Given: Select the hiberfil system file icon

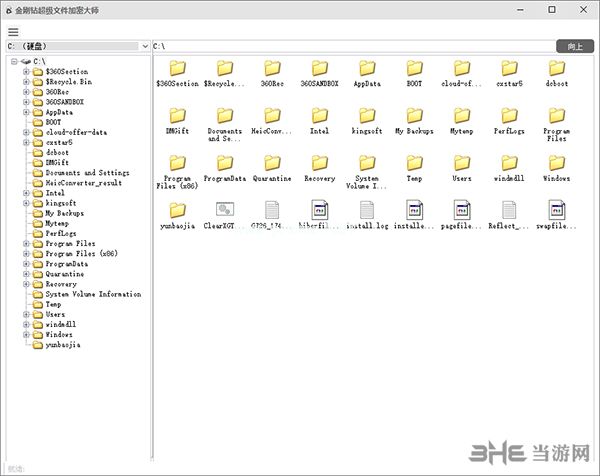Looking at the screenshot, I should click(319, 210).
